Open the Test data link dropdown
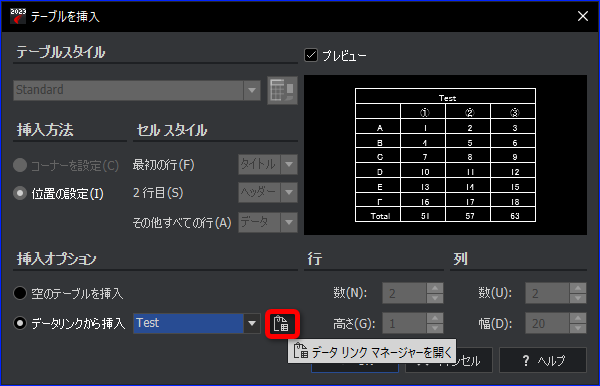Image resolution: width=600 pixels, height=386 pixels. click(252, 324)
